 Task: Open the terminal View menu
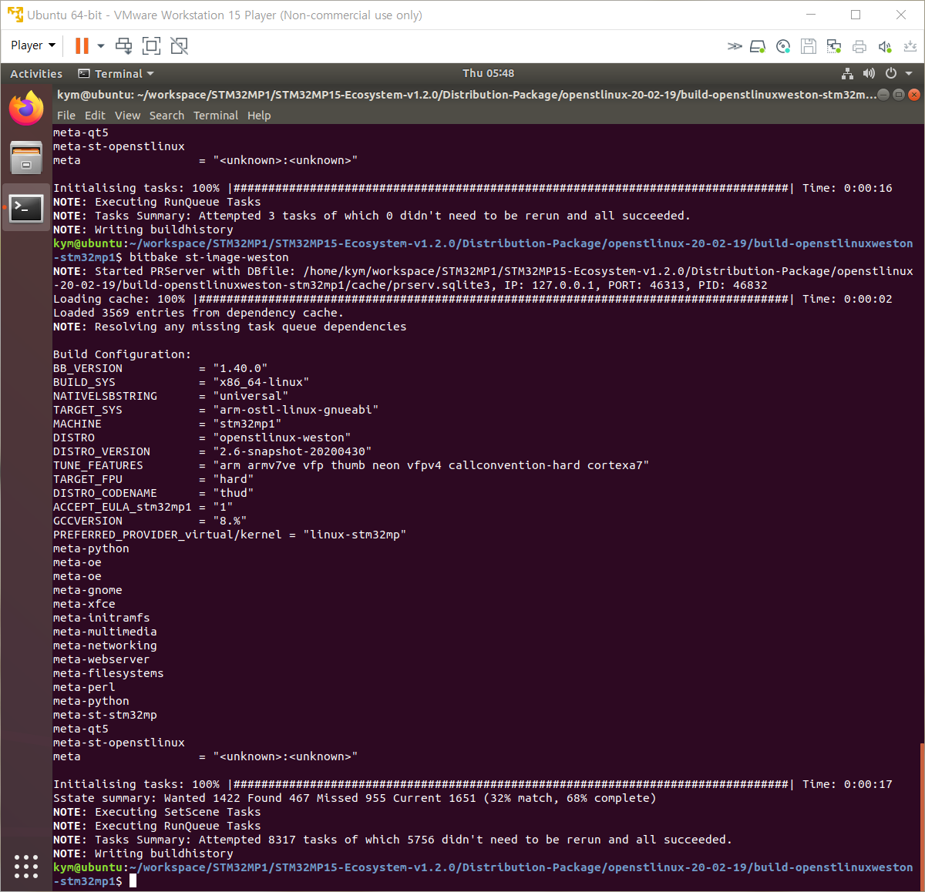click(127, 116)
